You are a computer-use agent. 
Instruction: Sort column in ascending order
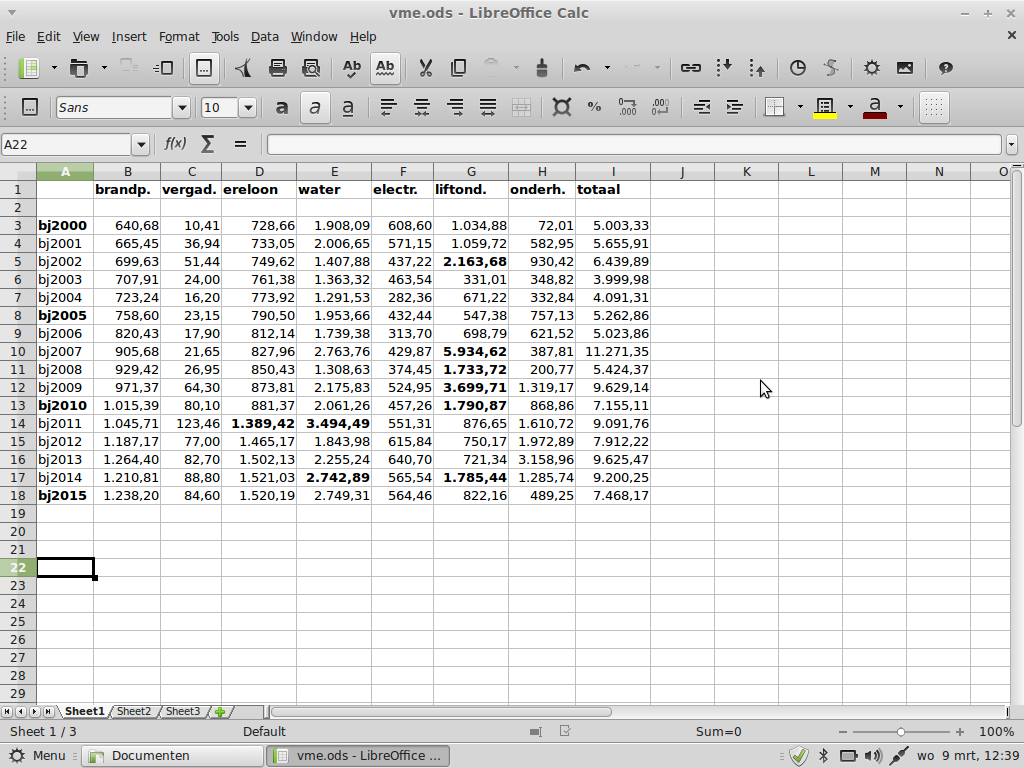[x=724, y=68]
